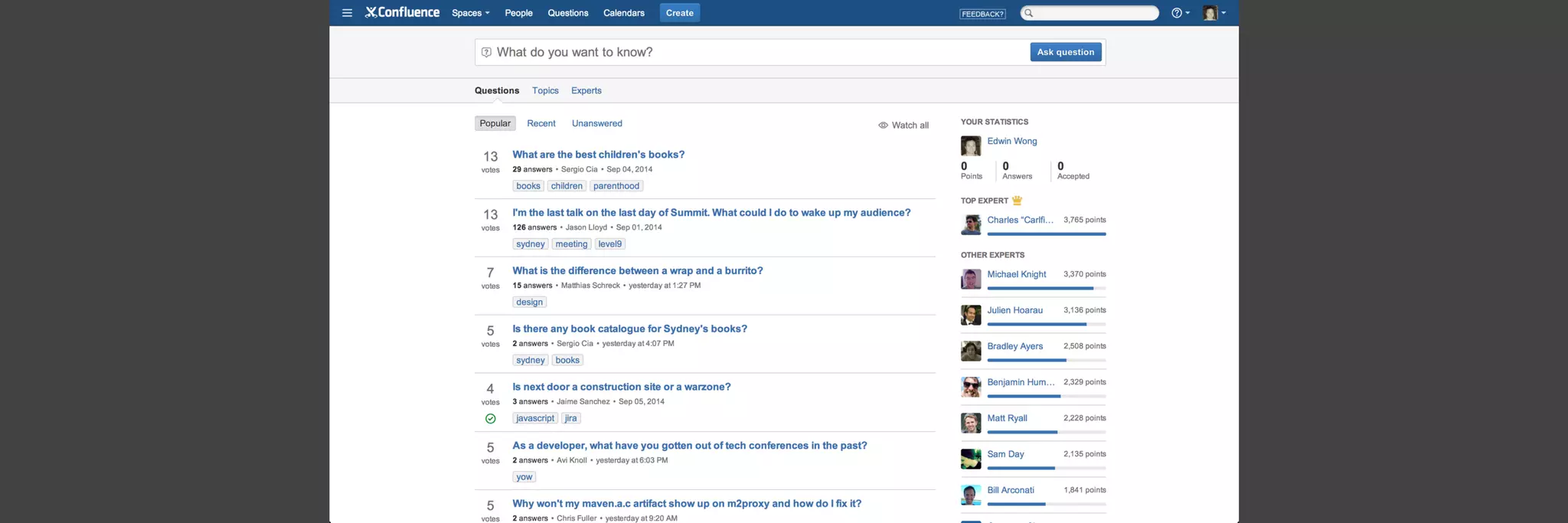The image size is (1568, 523).
Task: Click the question mark icon in ask field
Action: [x=486, y=52]
